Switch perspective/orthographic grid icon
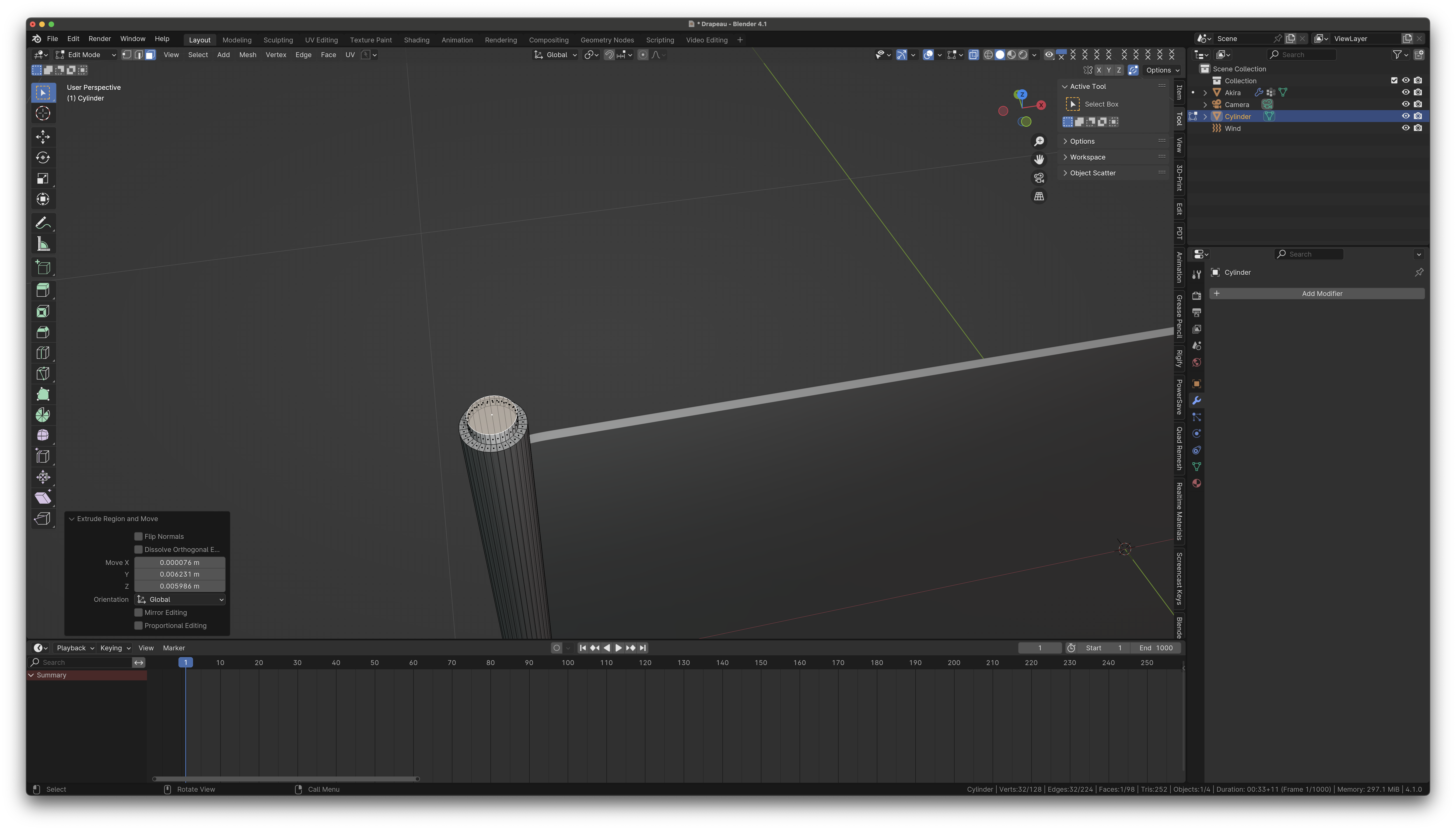Screen dimensions: 1456x830 (x=1039, y=196)
